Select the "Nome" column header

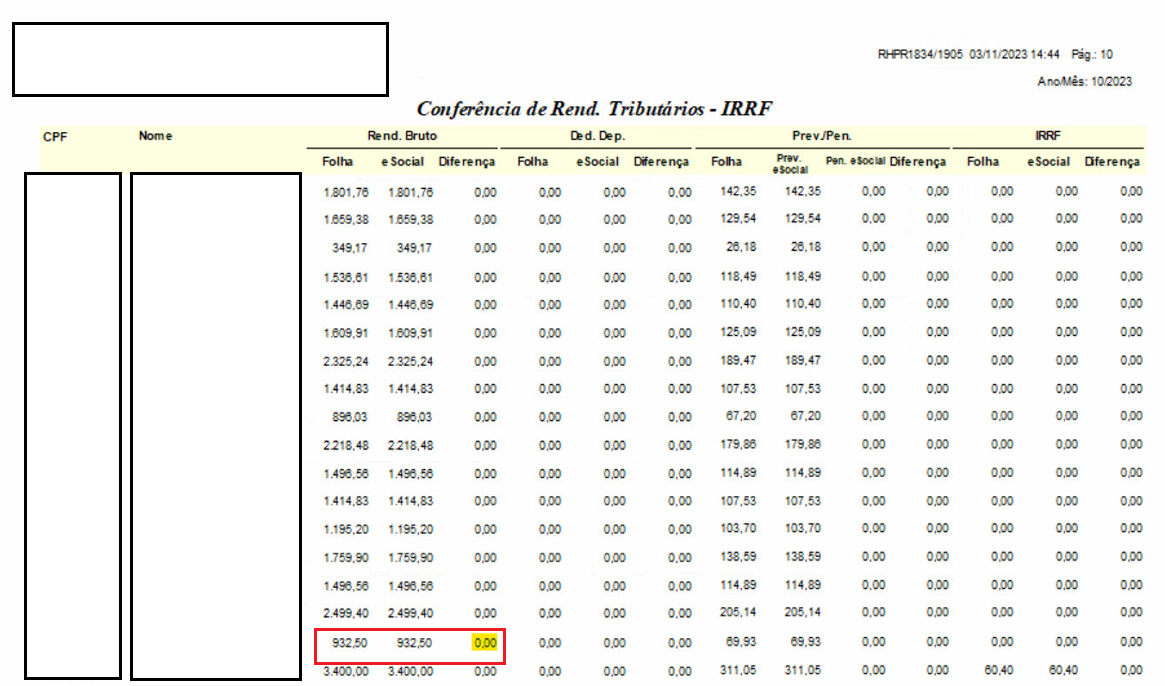point(155,136)
